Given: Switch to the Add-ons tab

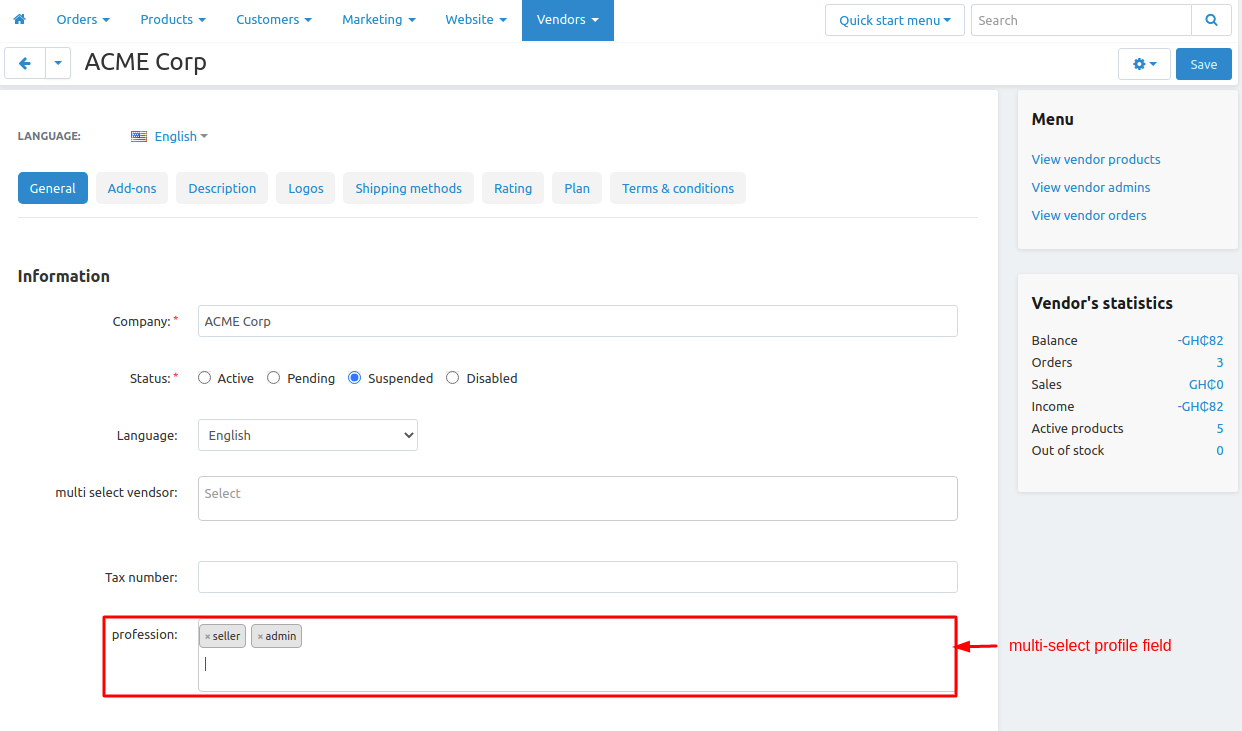Looking at the screenshot, I should click(x=132, y=188).
